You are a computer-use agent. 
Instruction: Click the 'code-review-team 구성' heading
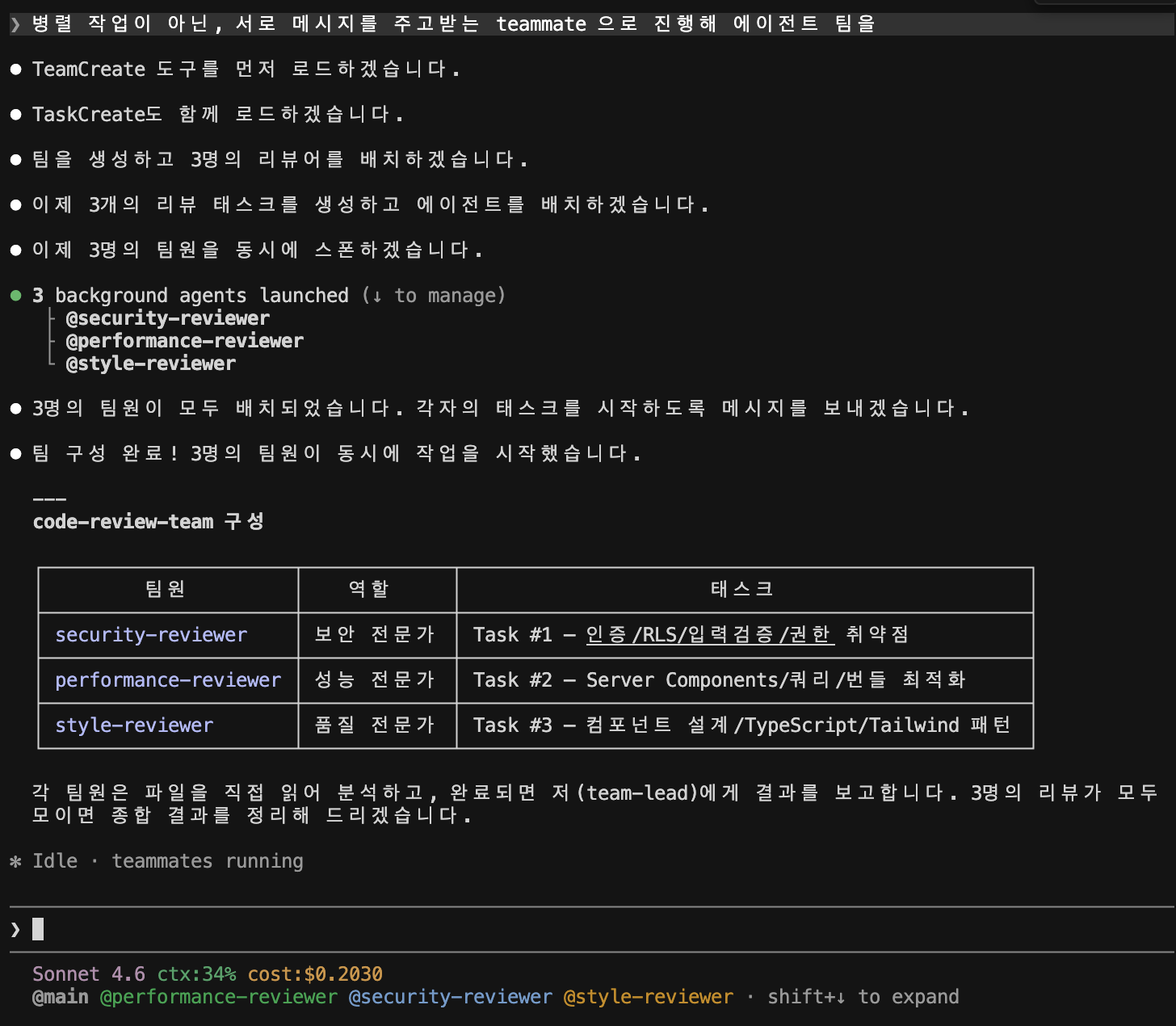point(149,522)
